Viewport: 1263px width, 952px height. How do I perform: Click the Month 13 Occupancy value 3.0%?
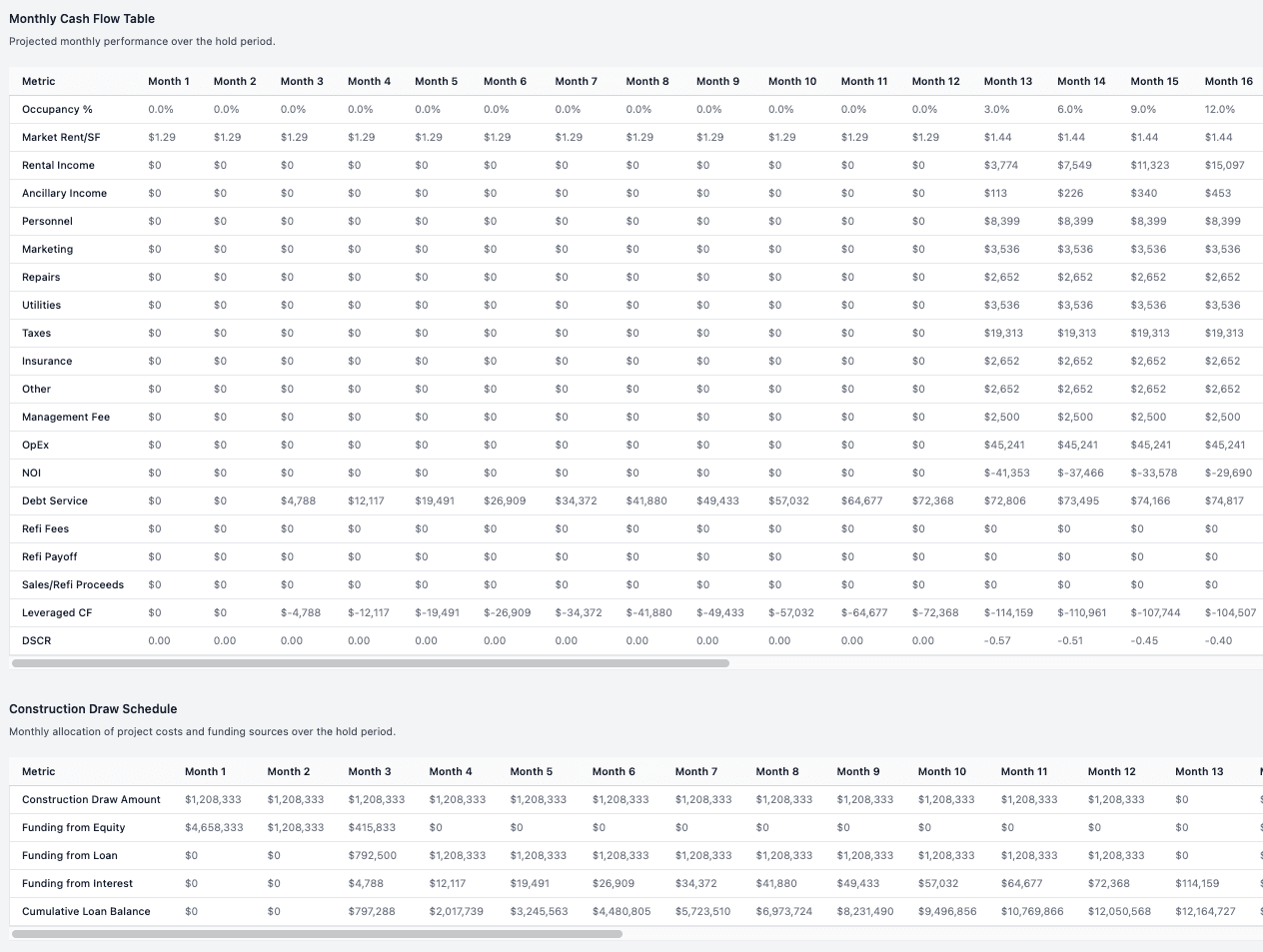click(996, 109)
